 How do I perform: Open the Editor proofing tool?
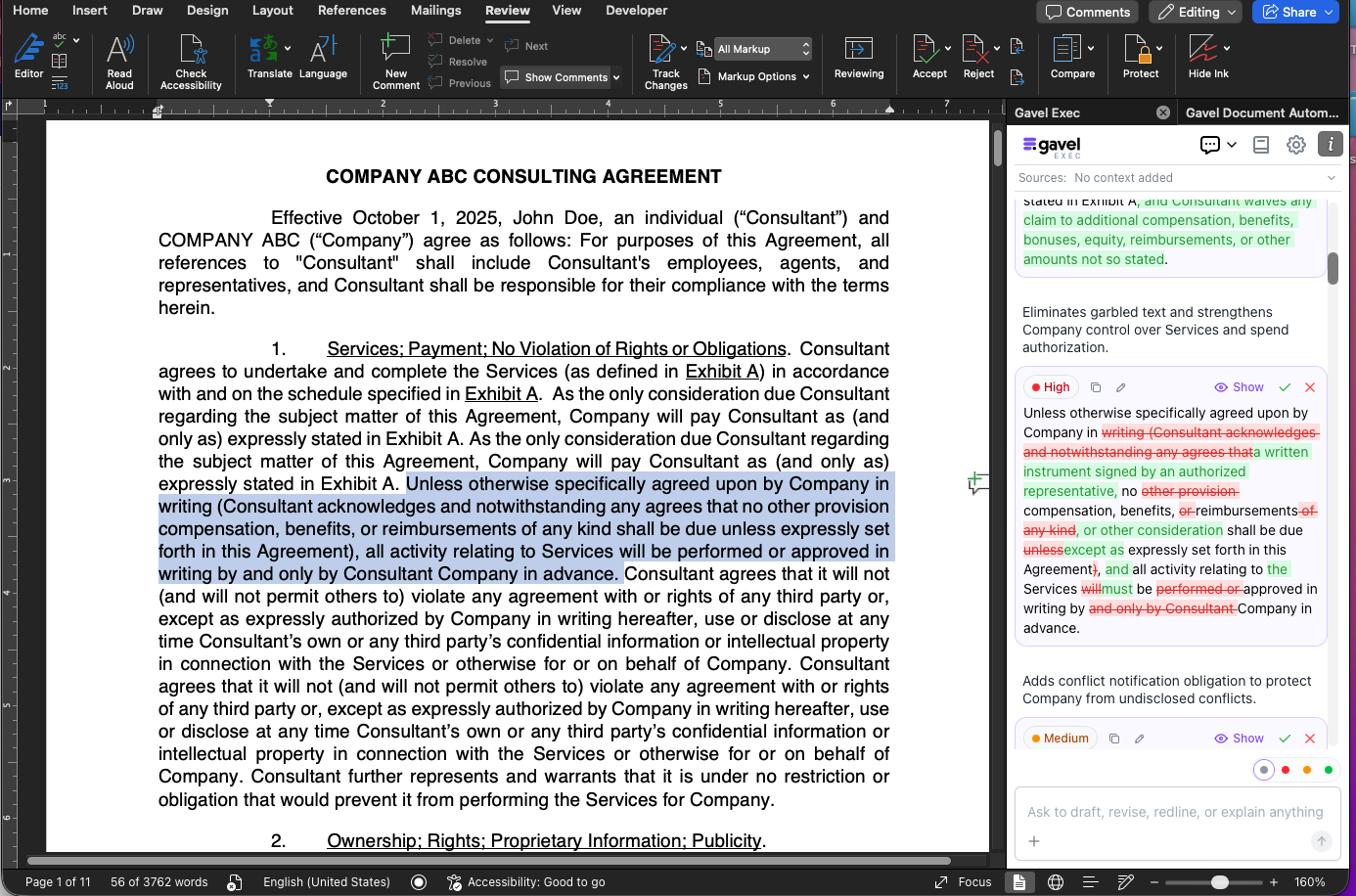pos(28,56)
